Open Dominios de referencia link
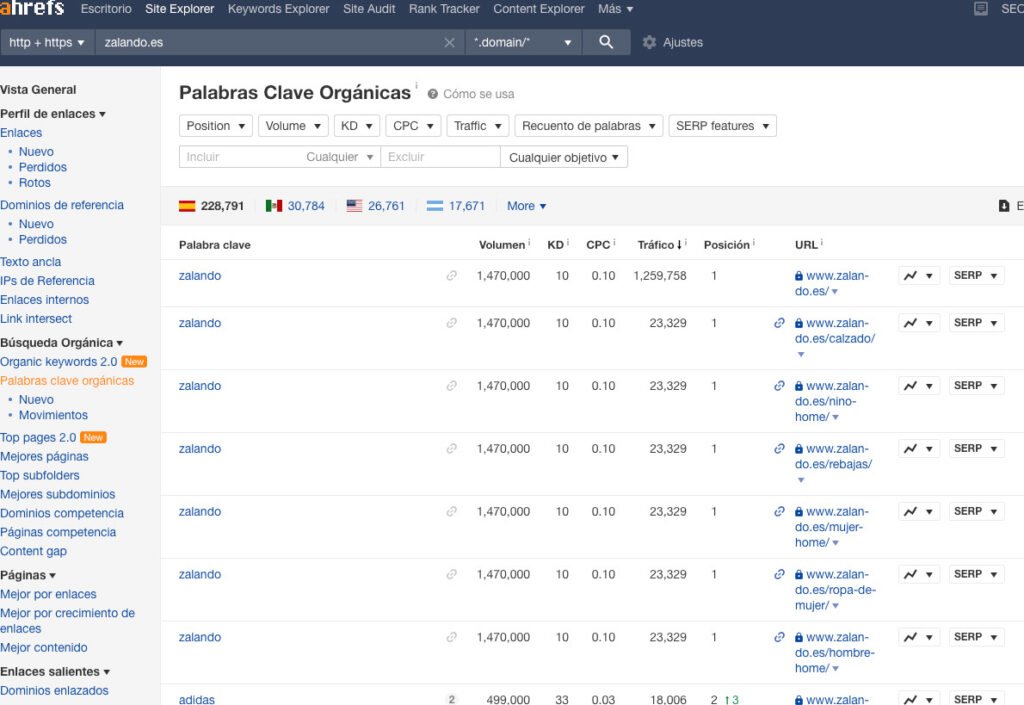The width and height of the screenshot is (1024, 705). pyautogui.click(x=62, y=205)
